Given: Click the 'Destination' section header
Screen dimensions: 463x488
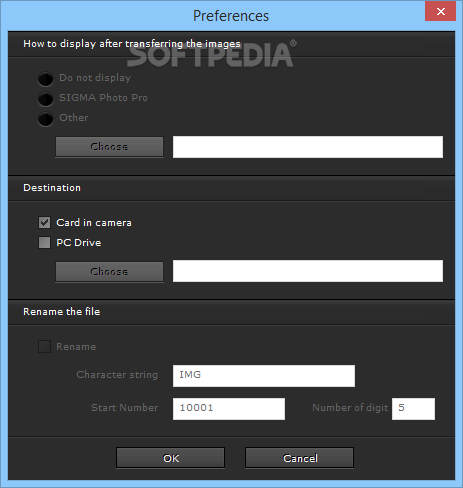Looking at the screenshot, I should [52, 188].
